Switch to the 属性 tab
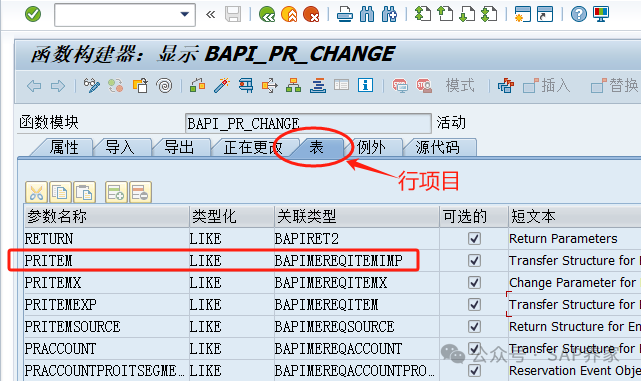 (x=64, y=147)
